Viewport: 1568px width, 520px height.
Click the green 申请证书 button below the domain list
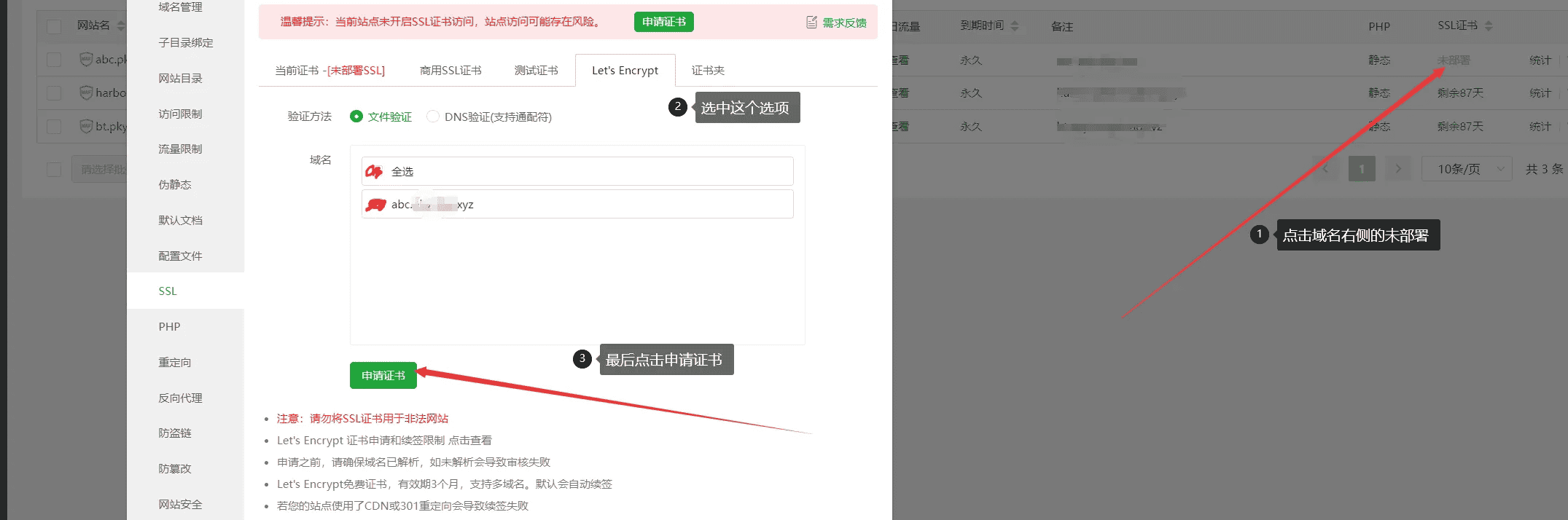383,375
